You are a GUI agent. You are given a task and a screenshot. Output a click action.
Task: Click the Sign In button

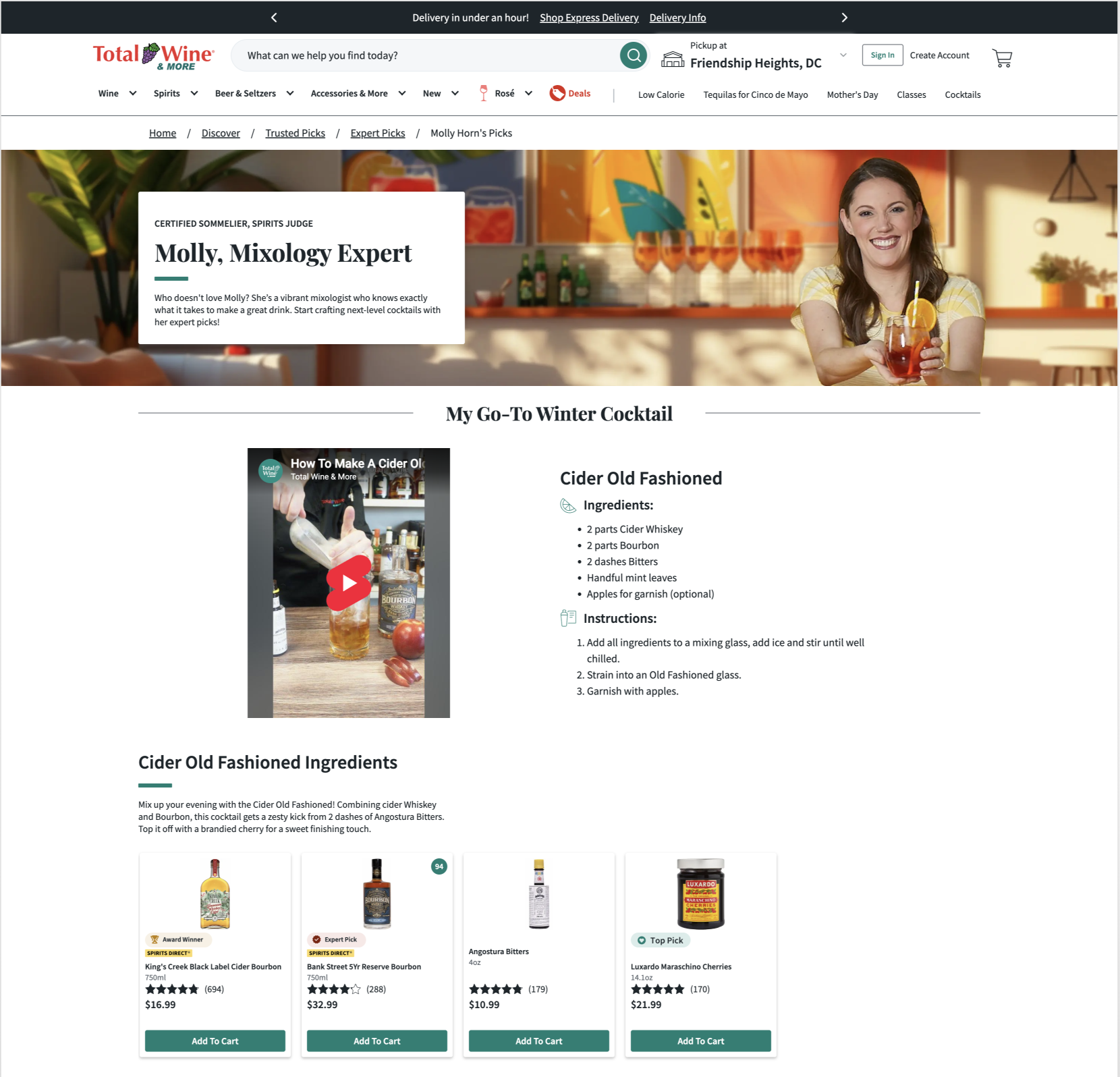883,55
